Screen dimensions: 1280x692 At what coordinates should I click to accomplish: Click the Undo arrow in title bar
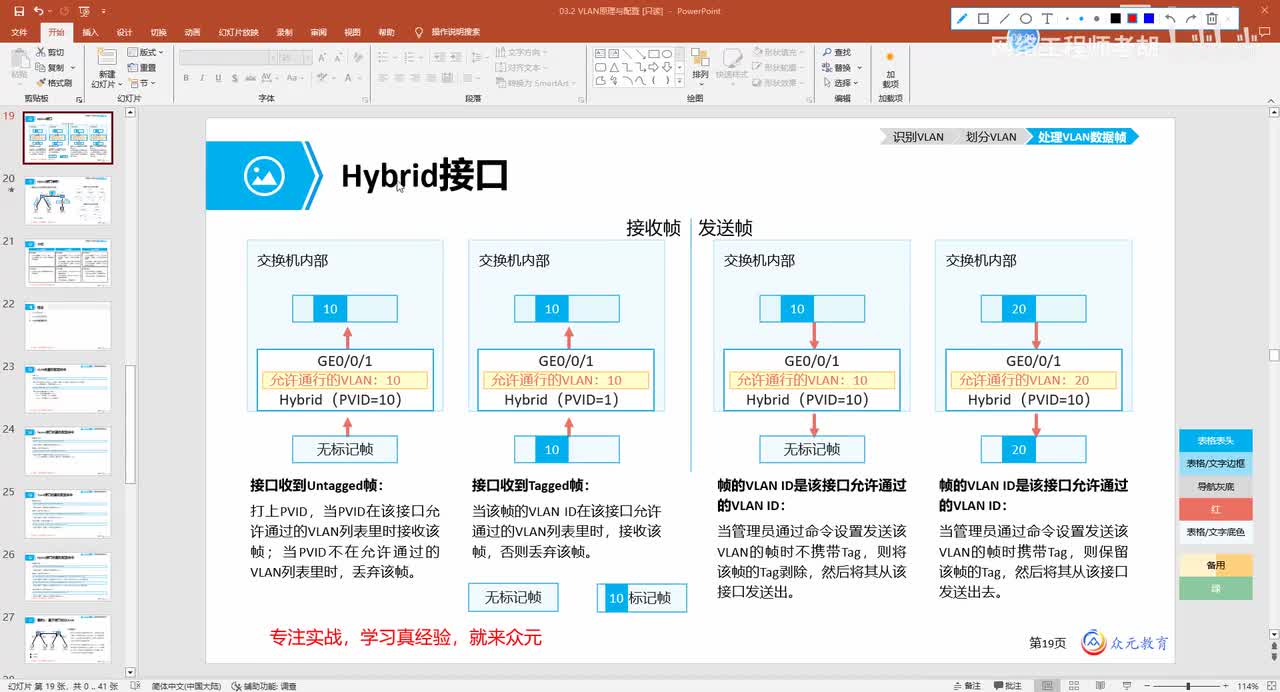38,11
